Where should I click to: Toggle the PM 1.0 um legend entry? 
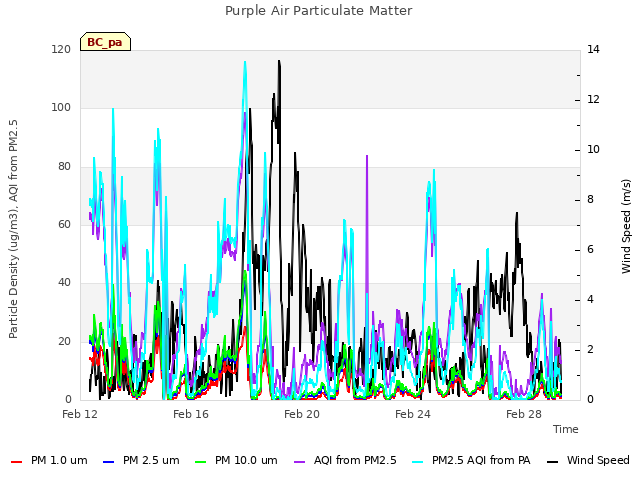pos(49,460)
